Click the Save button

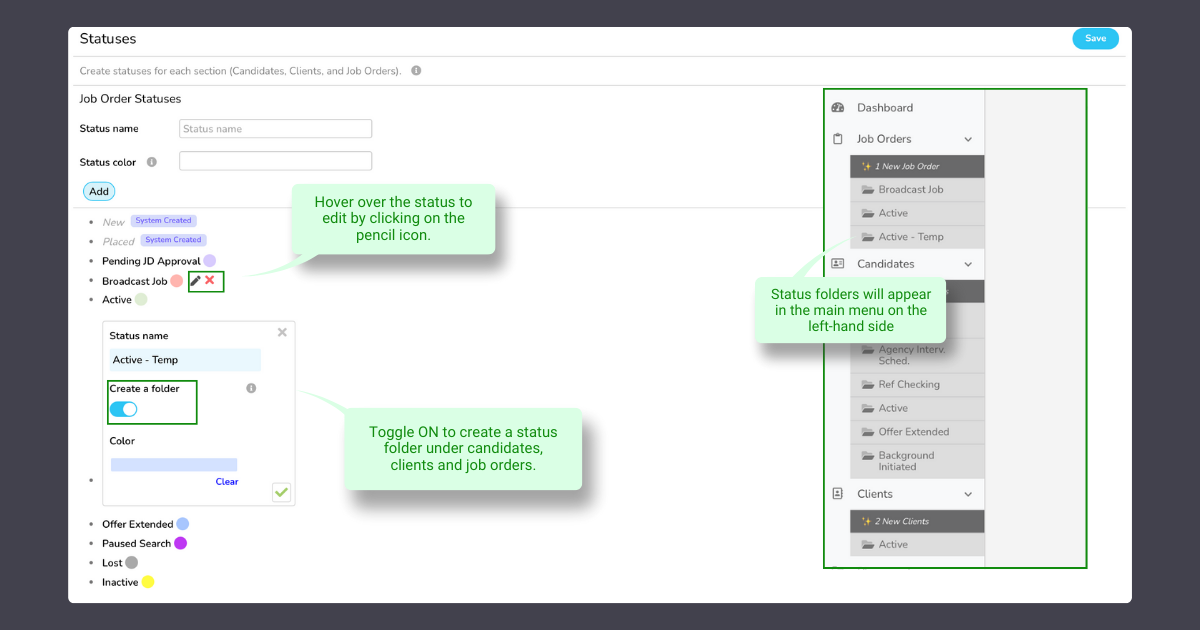coord(1095,38)
